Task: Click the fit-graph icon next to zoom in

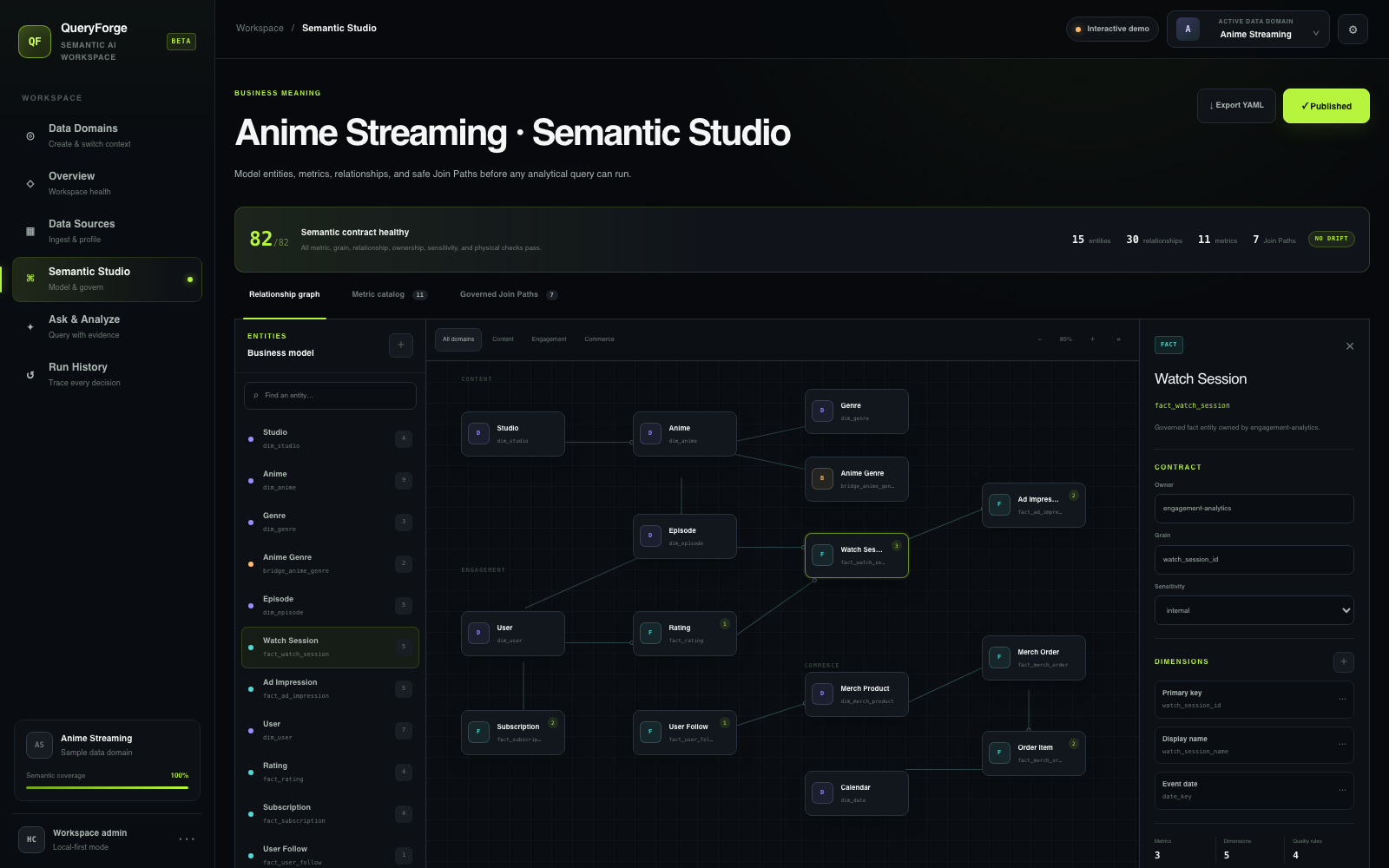Action: [x=1118, y=339]
